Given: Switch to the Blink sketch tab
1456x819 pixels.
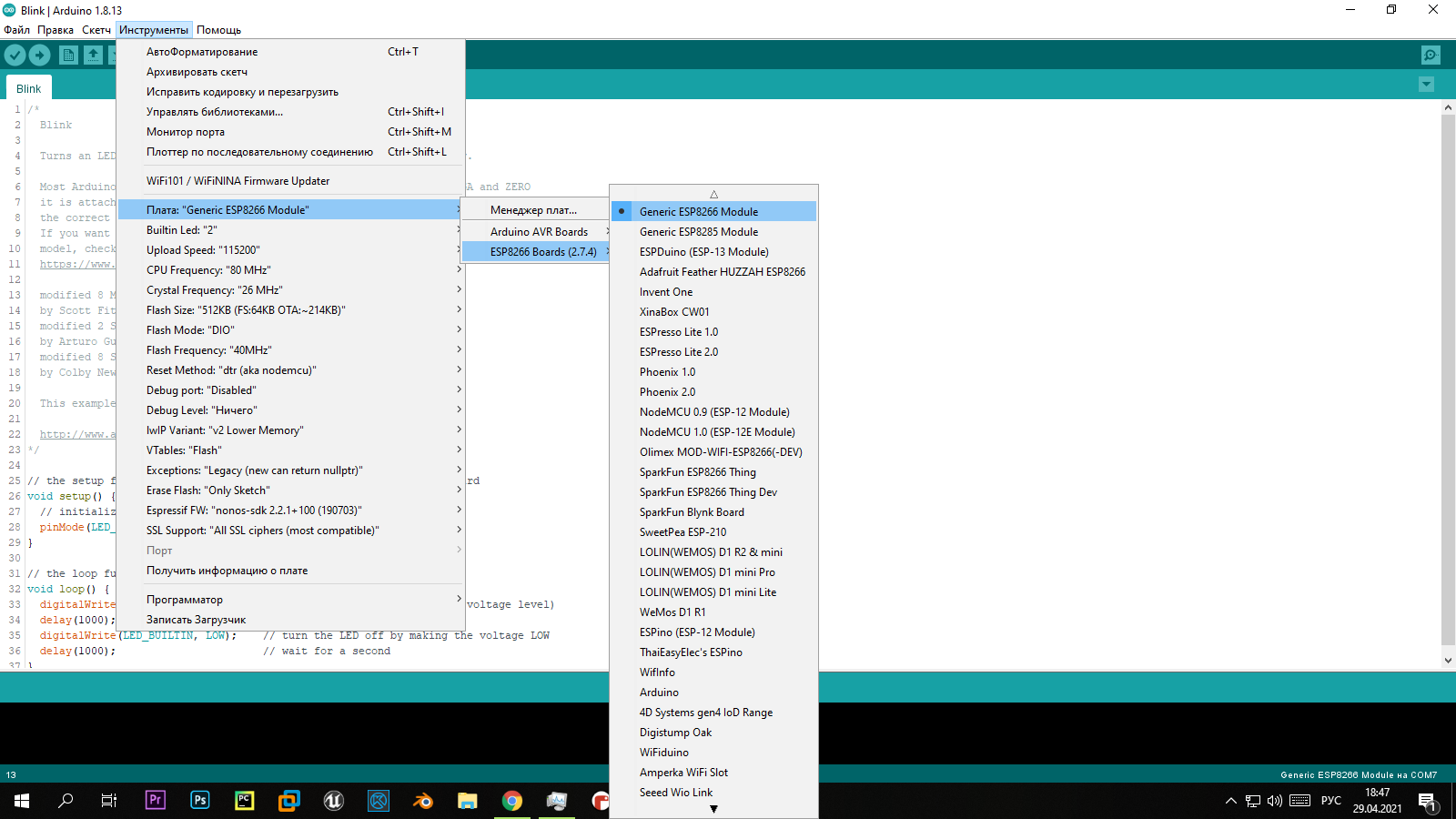Looking at the screenshot, I should tap(29, 88).
